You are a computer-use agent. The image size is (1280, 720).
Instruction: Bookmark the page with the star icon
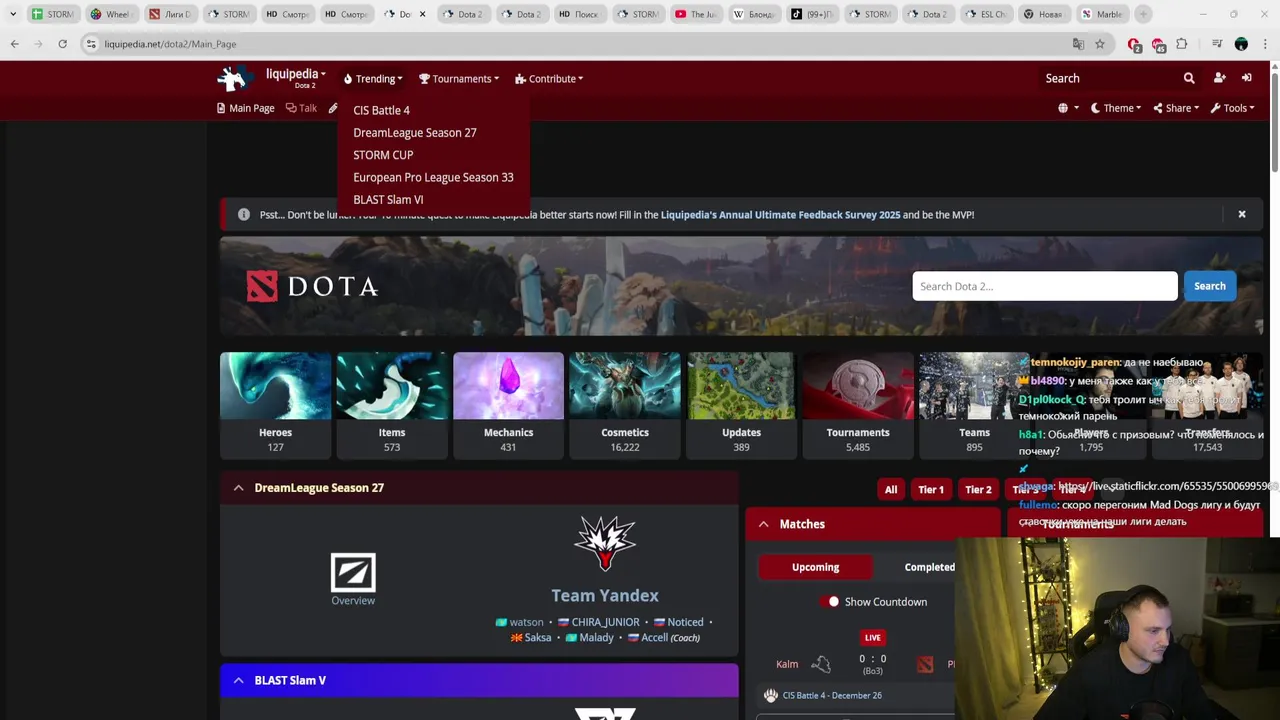pos(1099,44)
